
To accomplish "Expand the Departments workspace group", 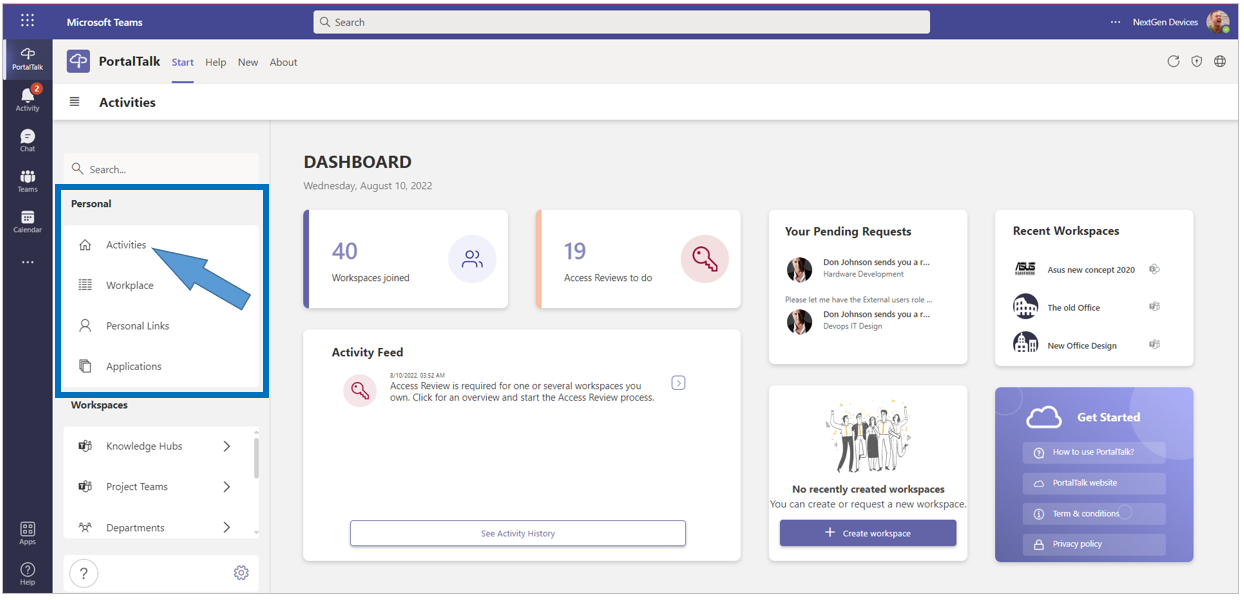I will 227,527.
